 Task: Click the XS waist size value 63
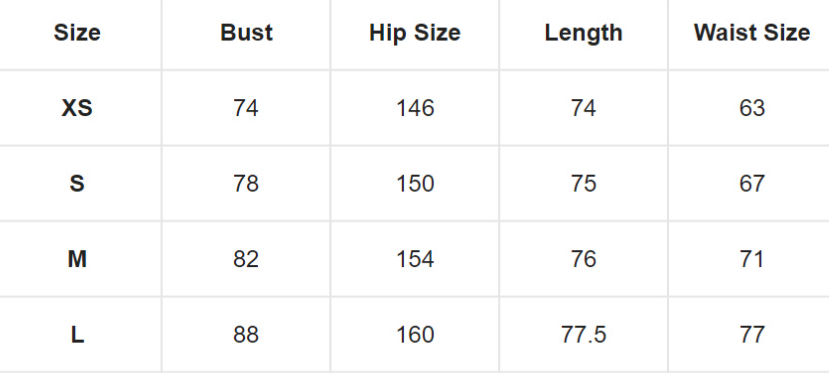[x=752, y=108]
